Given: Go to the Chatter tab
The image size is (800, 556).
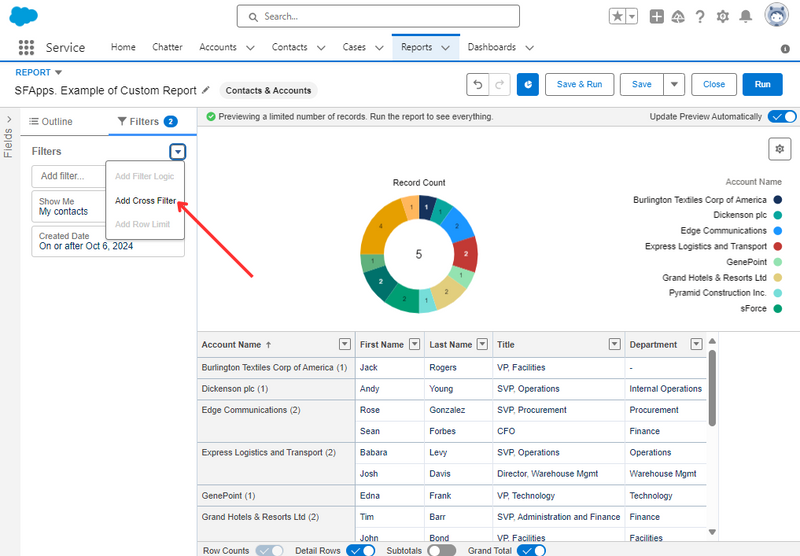Looking at the screenshot, I should click(x=167, y=47).
